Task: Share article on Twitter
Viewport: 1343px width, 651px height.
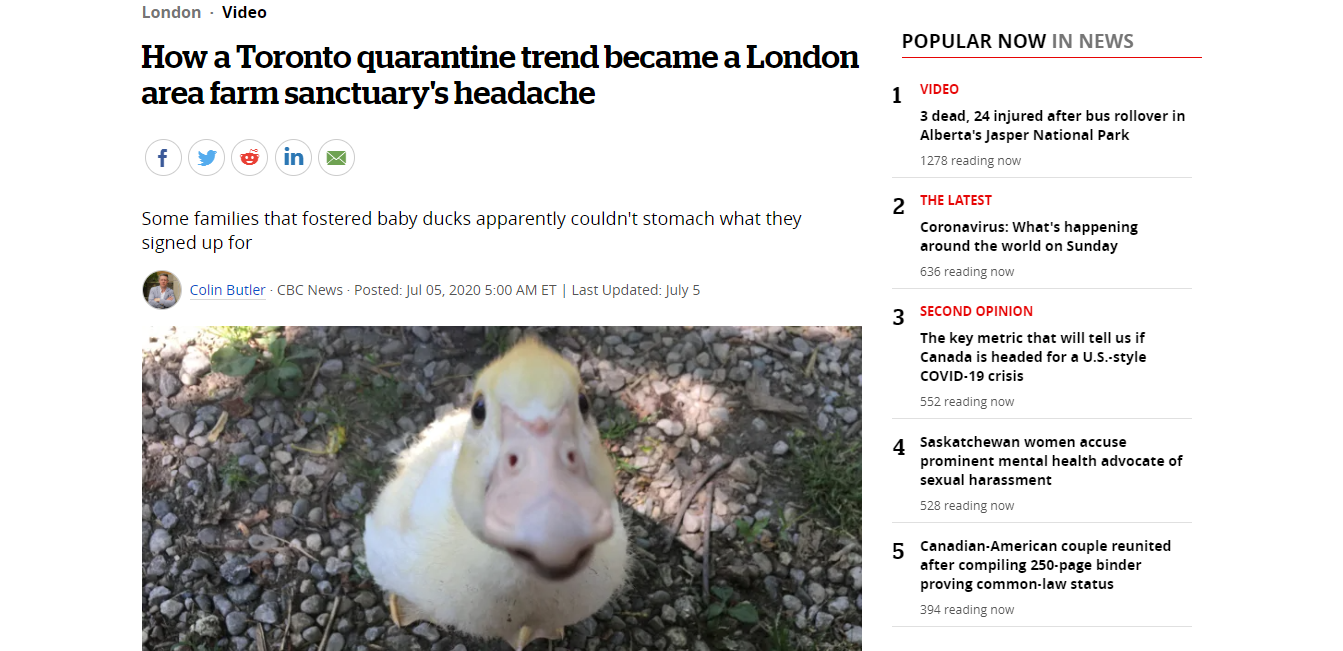Action: pyautogui.click(x=207, y=158)
